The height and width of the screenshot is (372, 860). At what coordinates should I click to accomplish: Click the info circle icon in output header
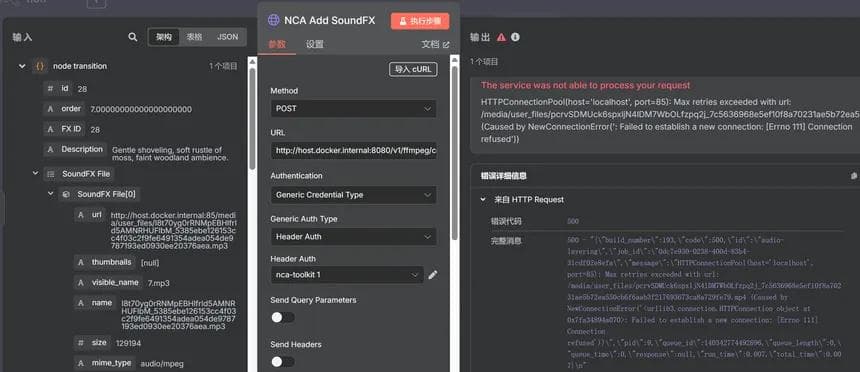tap(515, 37)
